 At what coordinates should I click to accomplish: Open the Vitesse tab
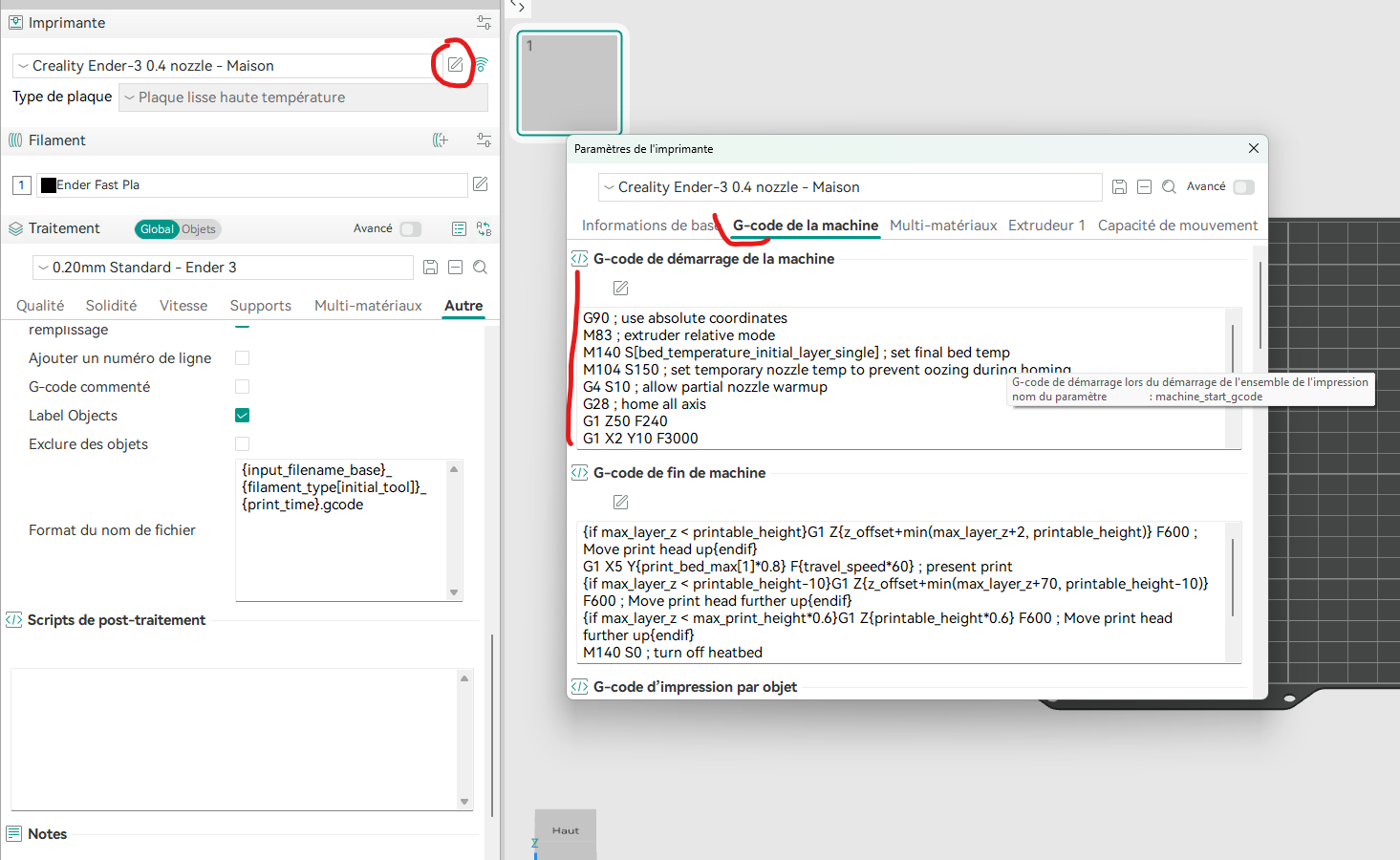point(183,306)
